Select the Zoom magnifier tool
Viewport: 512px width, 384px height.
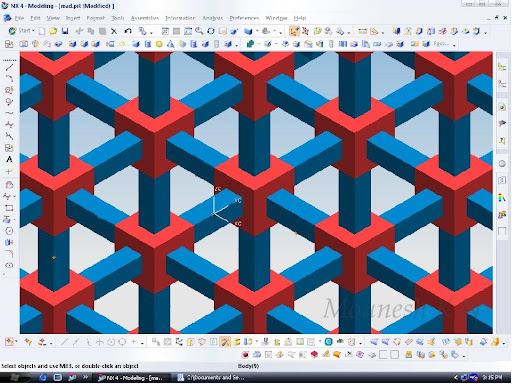[x=199, y=31]
